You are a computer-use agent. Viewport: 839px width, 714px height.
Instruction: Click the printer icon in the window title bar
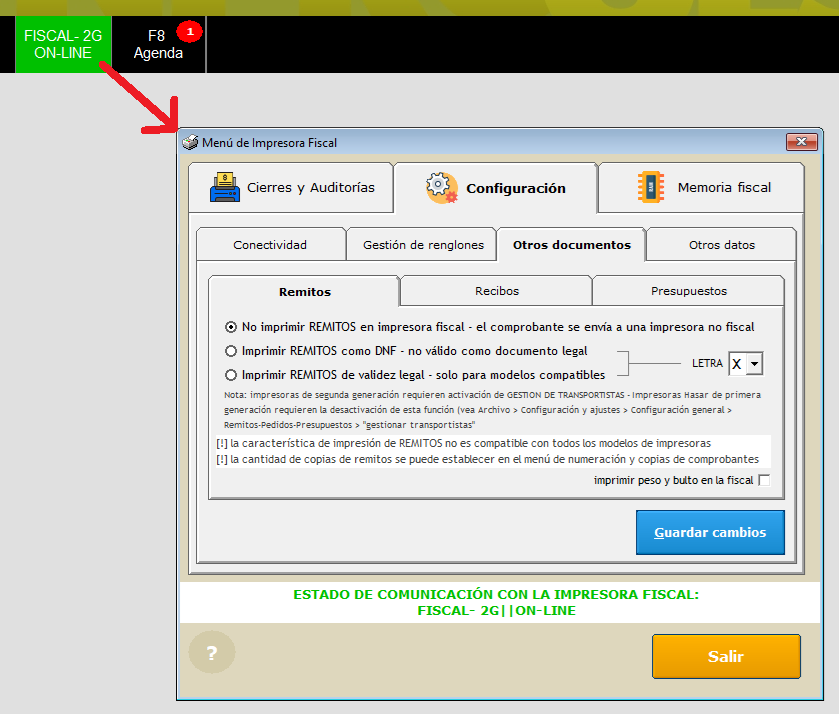click(x=190, y=142)
